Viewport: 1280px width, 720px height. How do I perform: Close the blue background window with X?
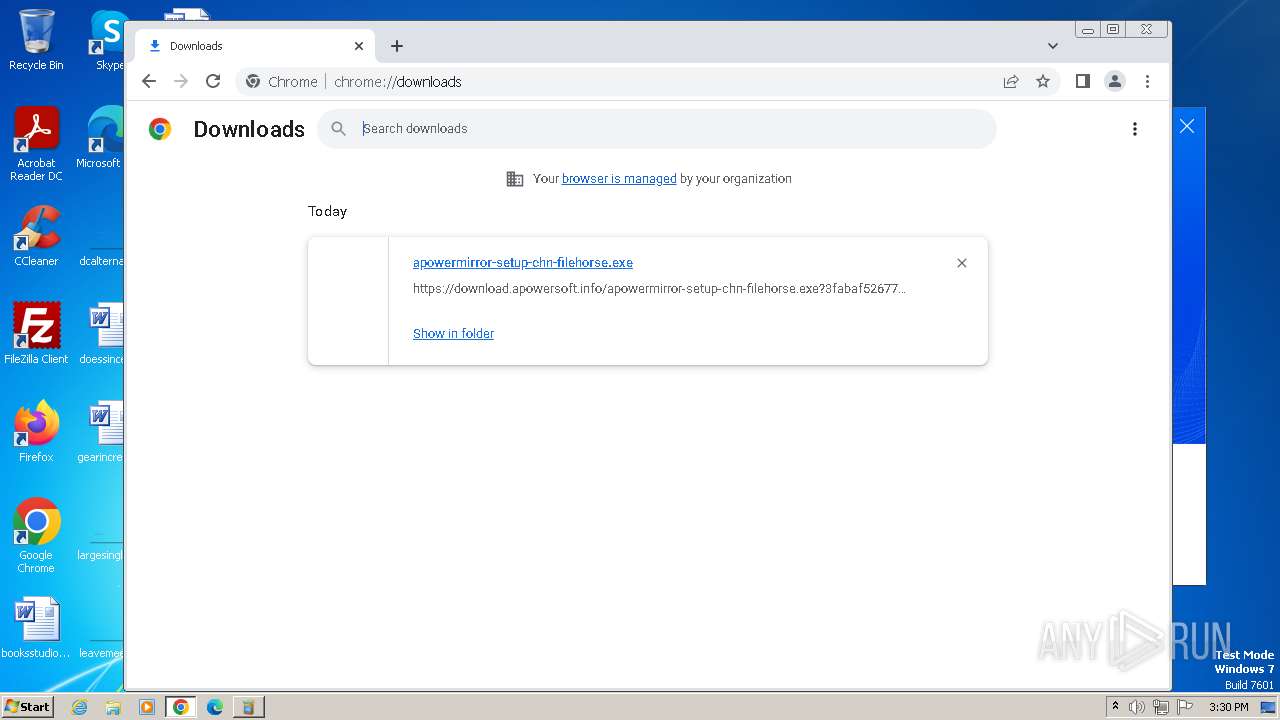coord(1187,126)
